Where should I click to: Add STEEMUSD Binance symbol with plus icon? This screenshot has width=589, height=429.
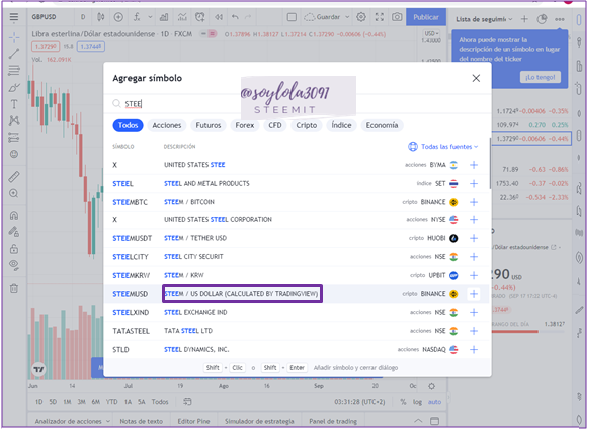(x=474, y=294)
